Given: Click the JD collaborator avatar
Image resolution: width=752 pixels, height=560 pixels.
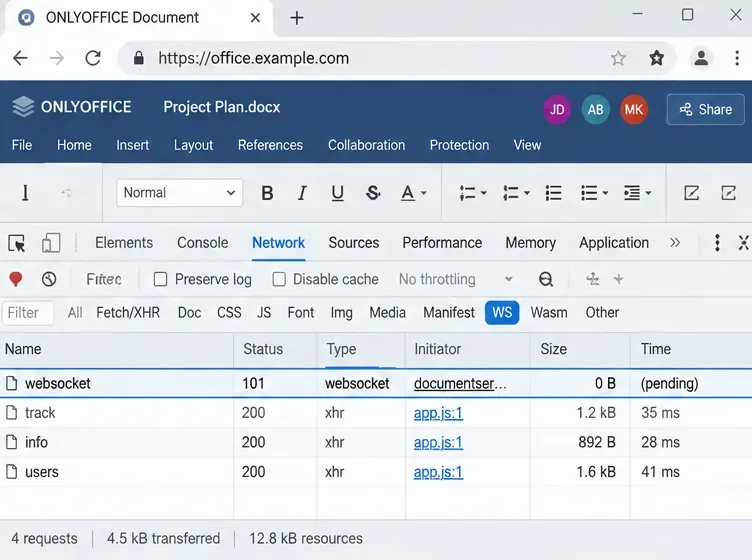Looking at the screenshot, I should click(x=557, y=110).
